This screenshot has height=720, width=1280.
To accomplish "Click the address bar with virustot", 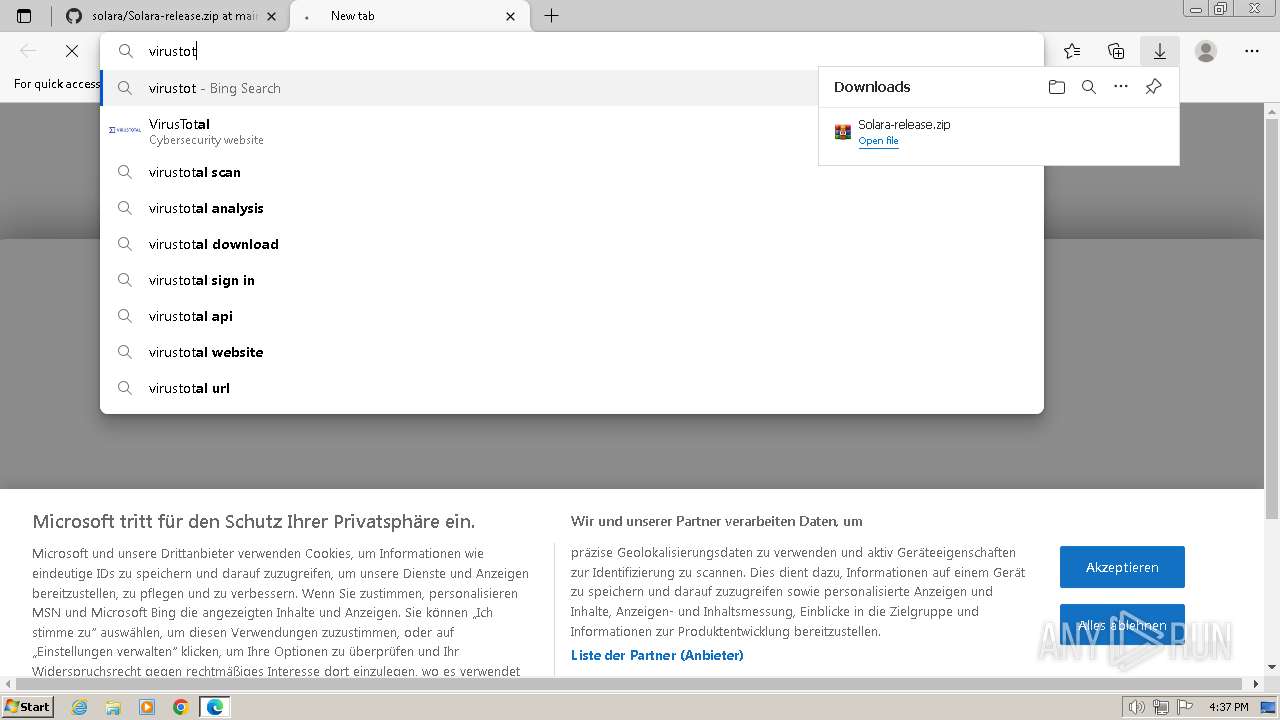I will (572, 51).
